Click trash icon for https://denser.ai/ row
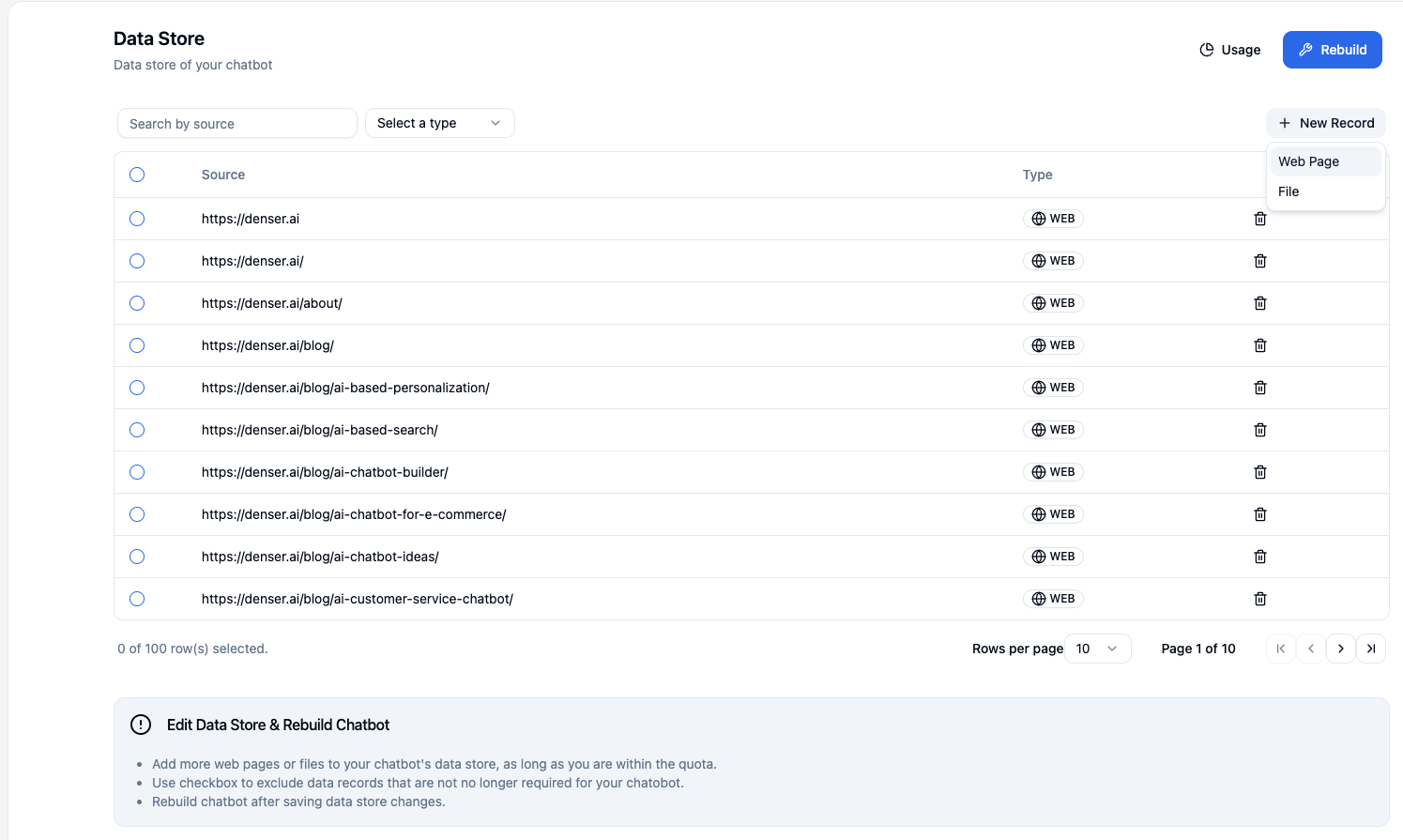 tap(1260, 261)
